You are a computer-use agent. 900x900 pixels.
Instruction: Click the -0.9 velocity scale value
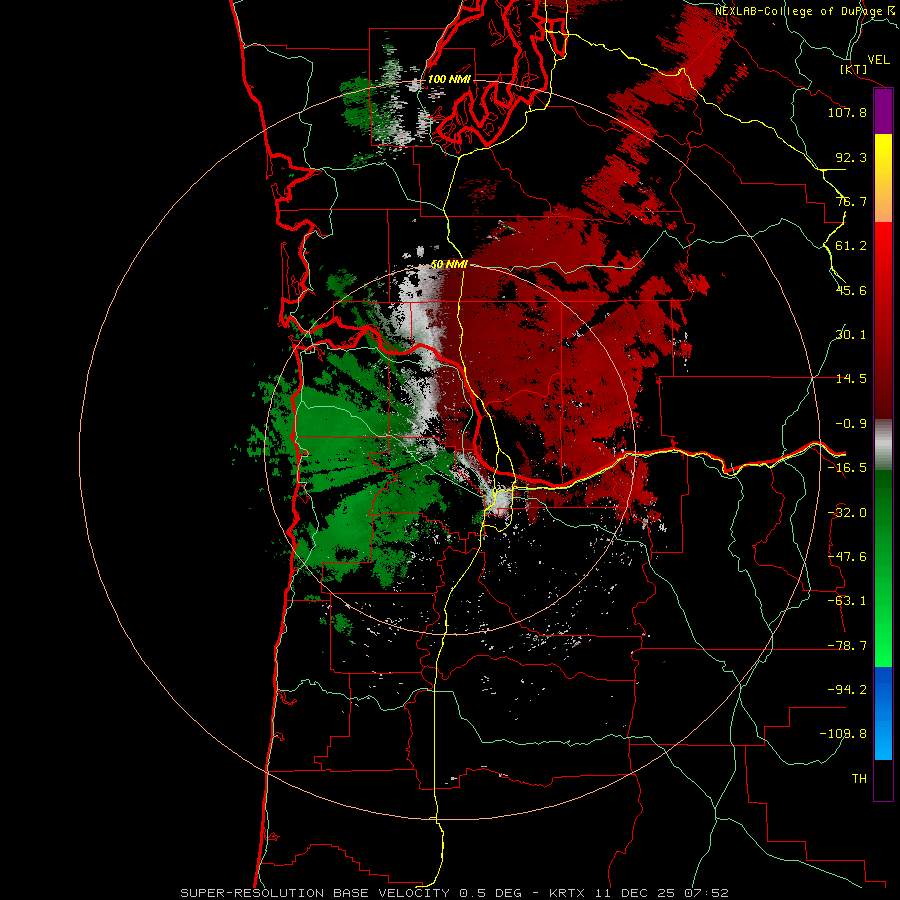tap(851, 424)
